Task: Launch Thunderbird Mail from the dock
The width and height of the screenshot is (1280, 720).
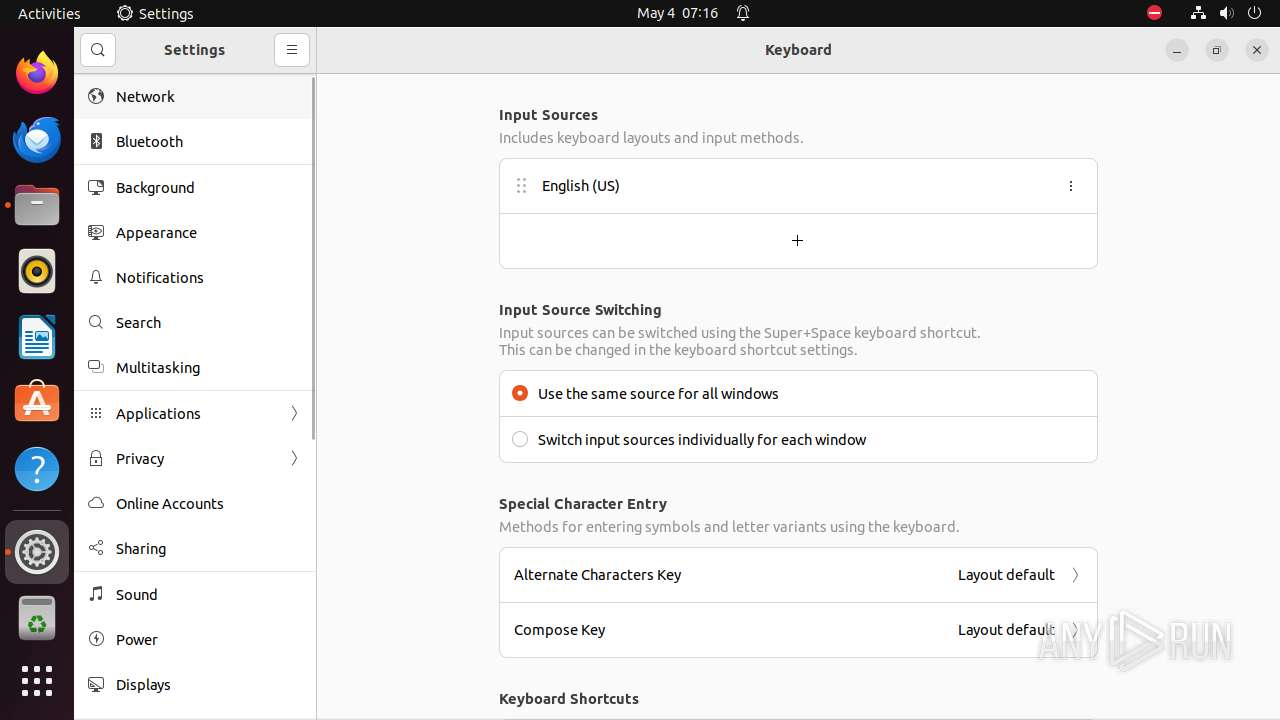Action: click(37, 139)
